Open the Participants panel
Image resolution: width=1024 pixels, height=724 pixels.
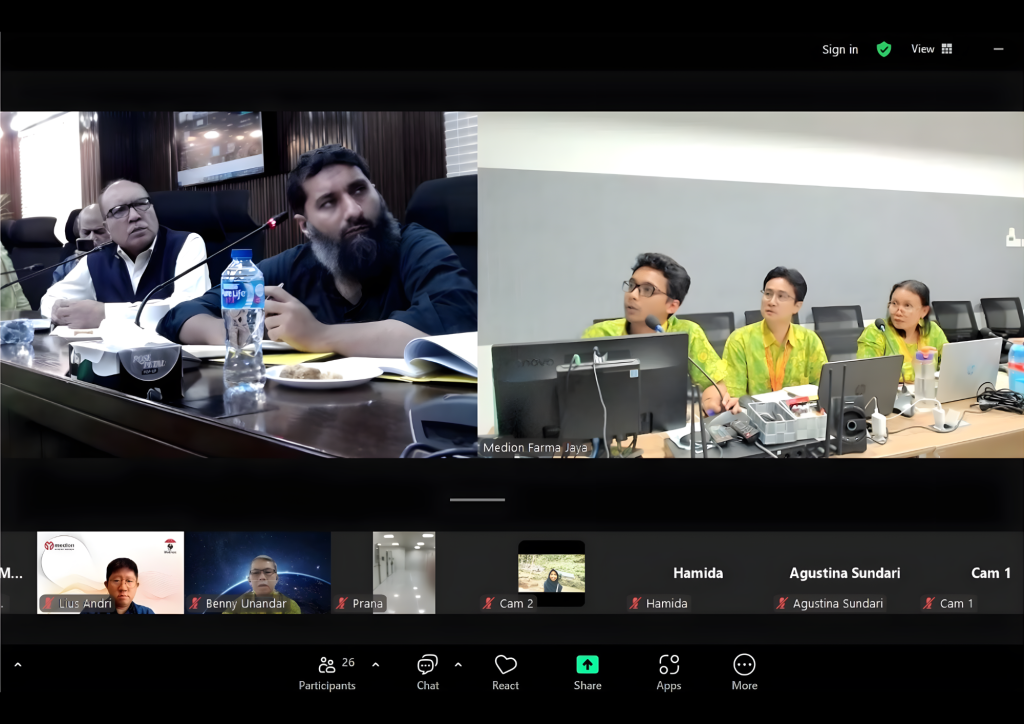(x=327, y=672)
